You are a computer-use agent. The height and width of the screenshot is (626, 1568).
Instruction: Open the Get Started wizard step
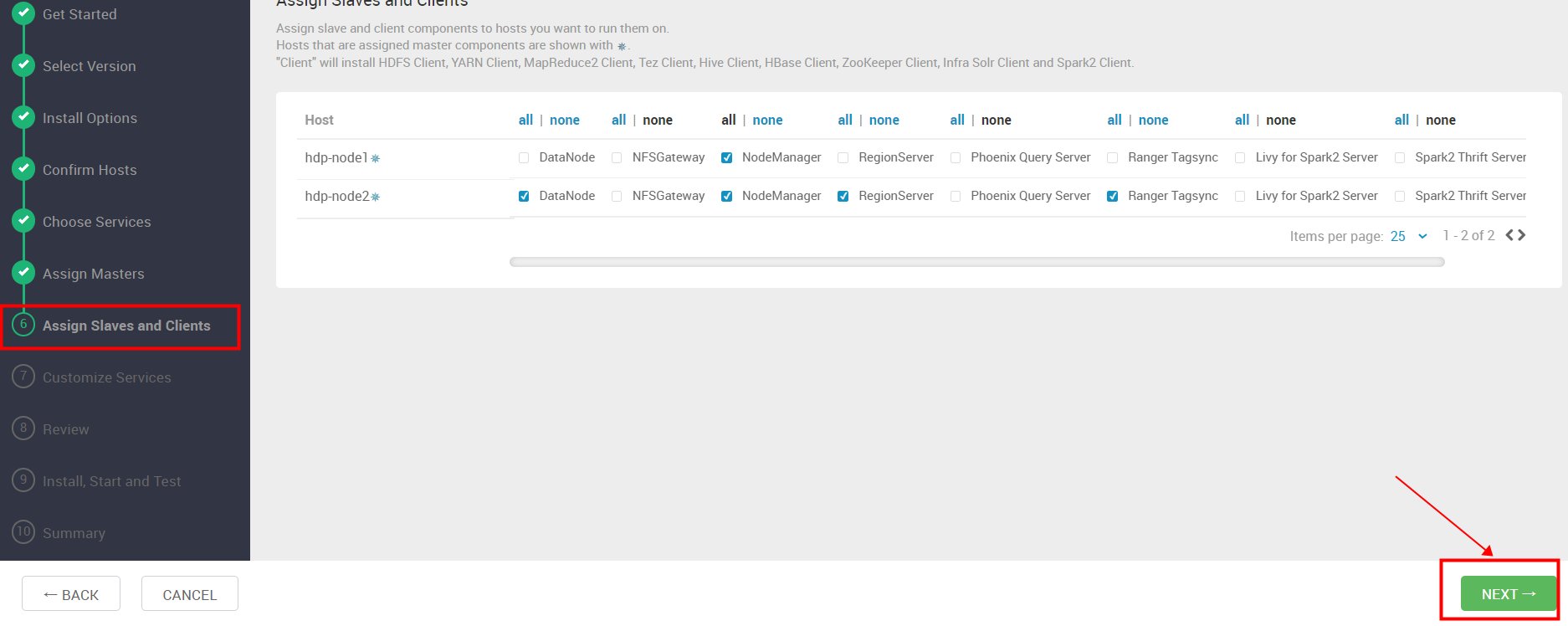79,14
